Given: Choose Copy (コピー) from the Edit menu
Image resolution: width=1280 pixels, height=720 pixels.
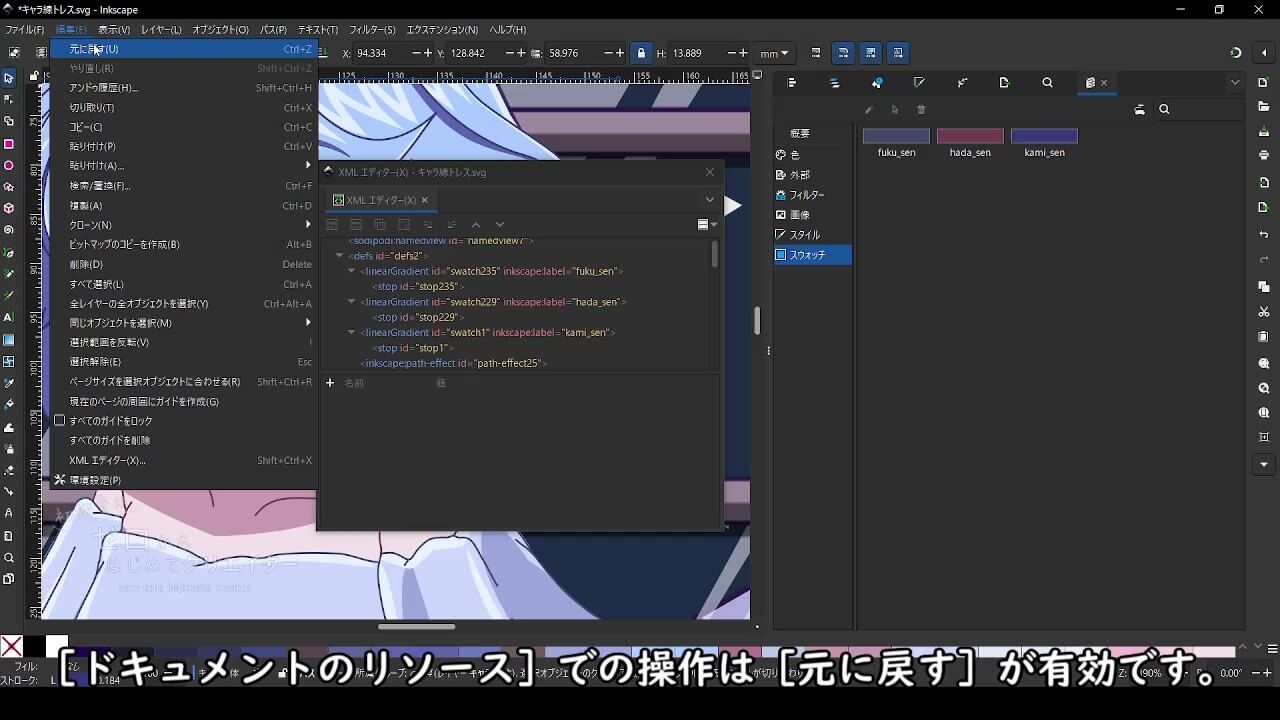Looking at the screenshot, I should [x=183, y=127].
